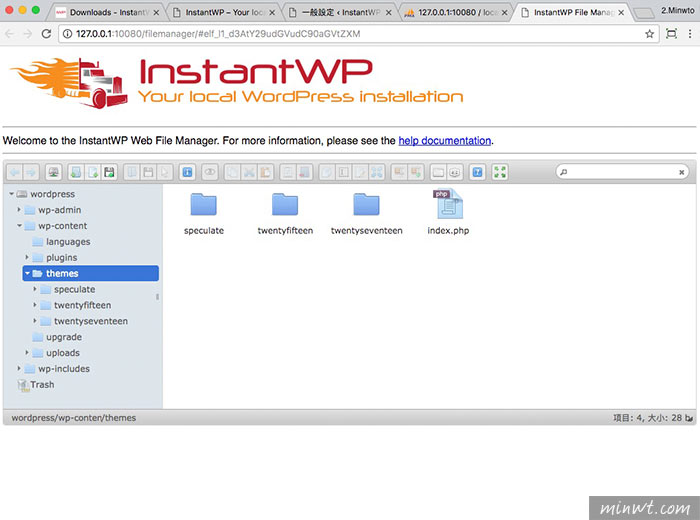Click the Open toolbar icon

coord(132,172)
